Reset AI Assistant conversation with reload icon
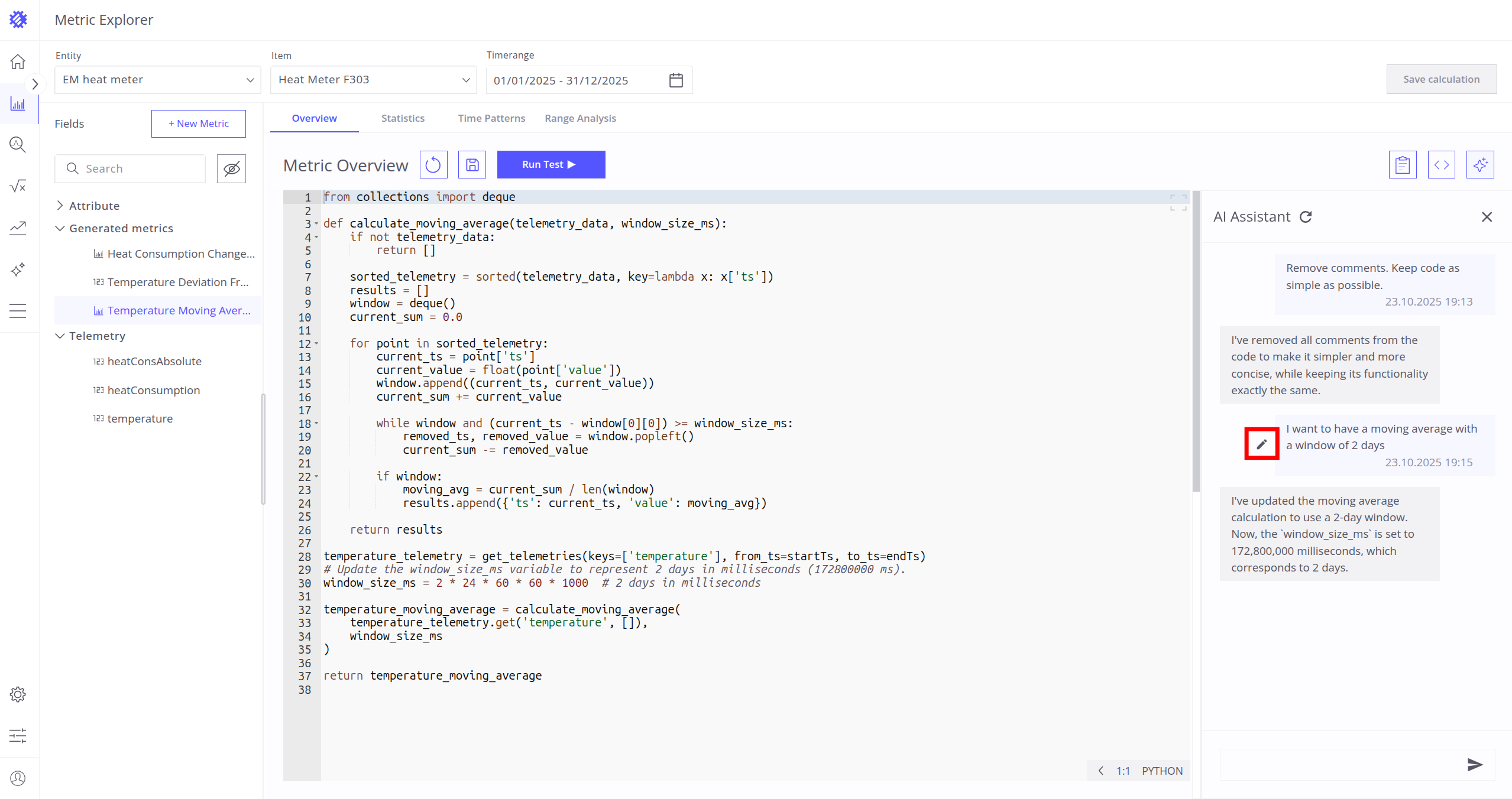Viewport: 1512px width, 799px height. click(1306, 217)
